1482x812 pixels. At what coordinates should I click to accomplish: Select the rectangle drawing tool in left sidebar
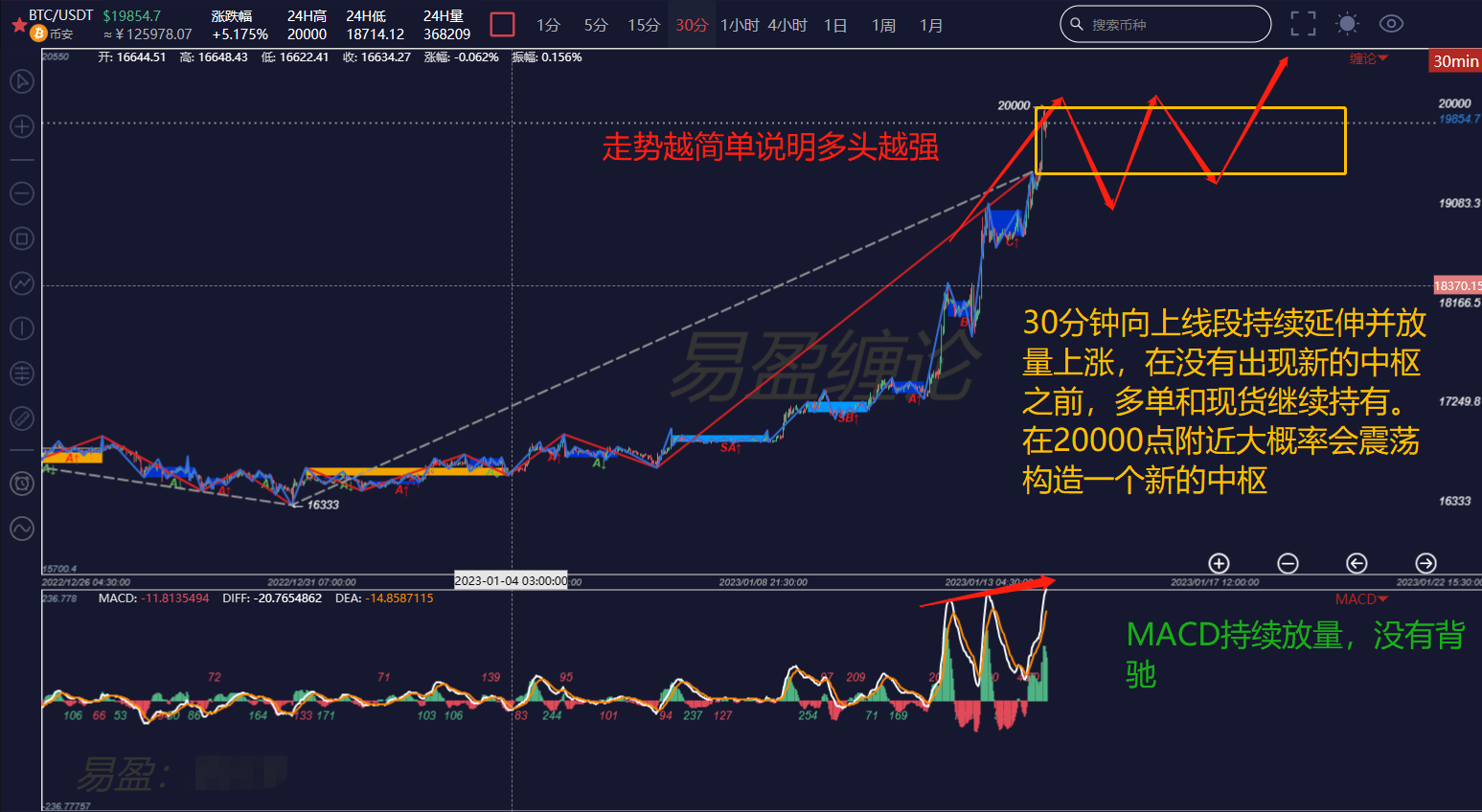coord(21,238)
